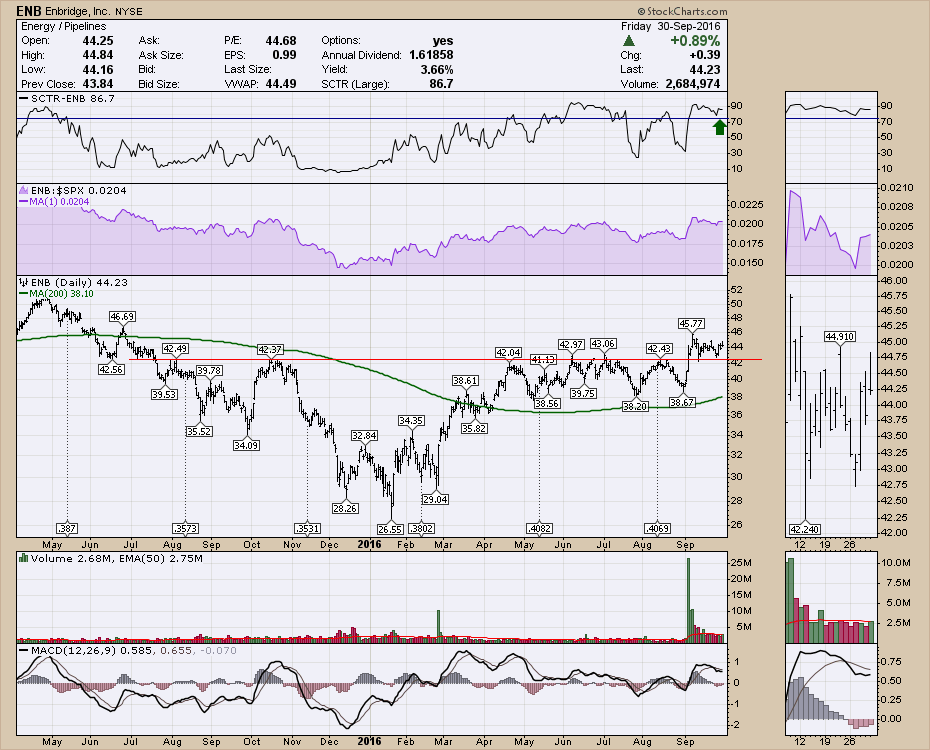
Task: Click the ENB:$SPX 0.0204 legend label
Action: (x=78, y=190)
